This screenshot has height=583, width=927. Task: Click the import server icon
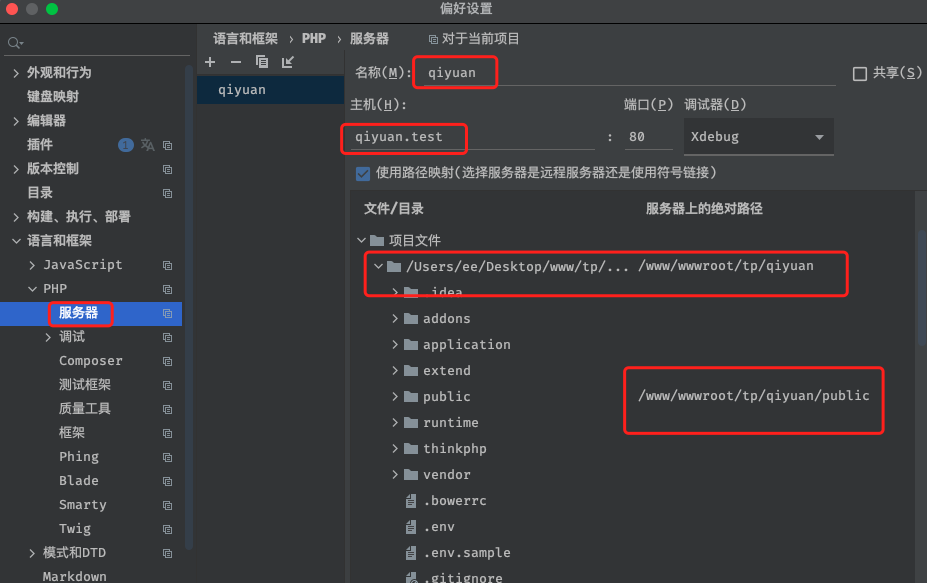288,62
